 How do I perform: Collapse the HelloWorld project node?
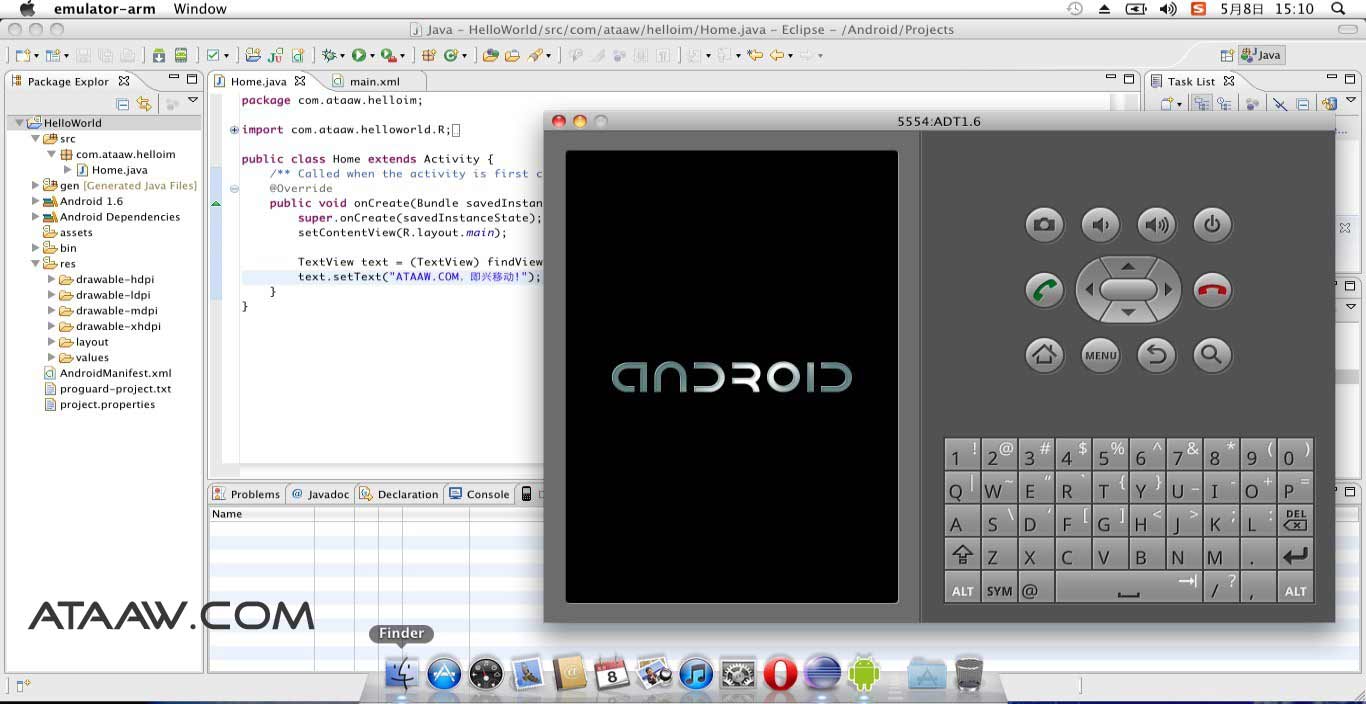tap(20, 123)
